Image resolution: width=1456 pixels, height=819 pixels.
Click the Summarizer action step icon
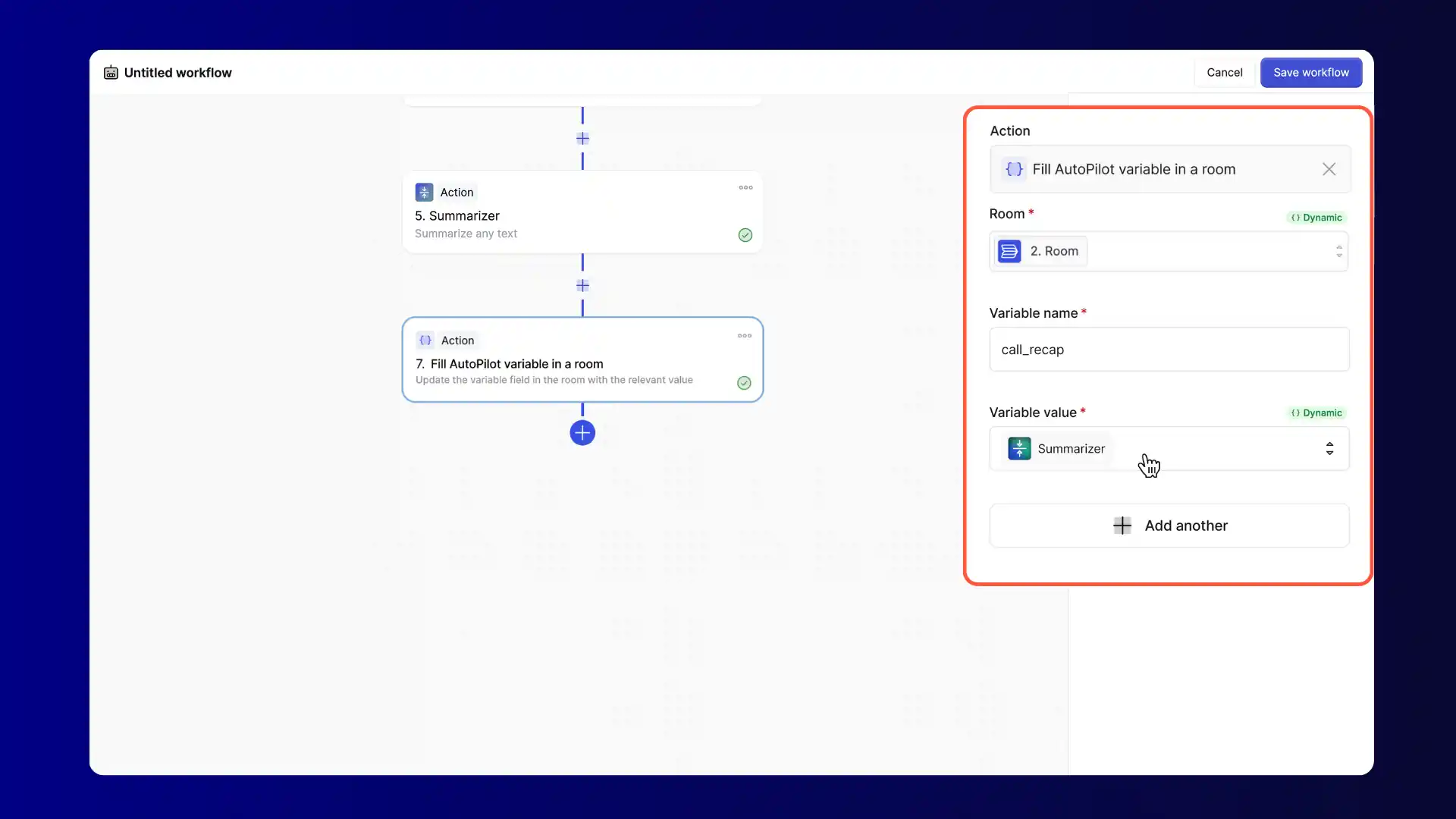(x=424, y=192)
